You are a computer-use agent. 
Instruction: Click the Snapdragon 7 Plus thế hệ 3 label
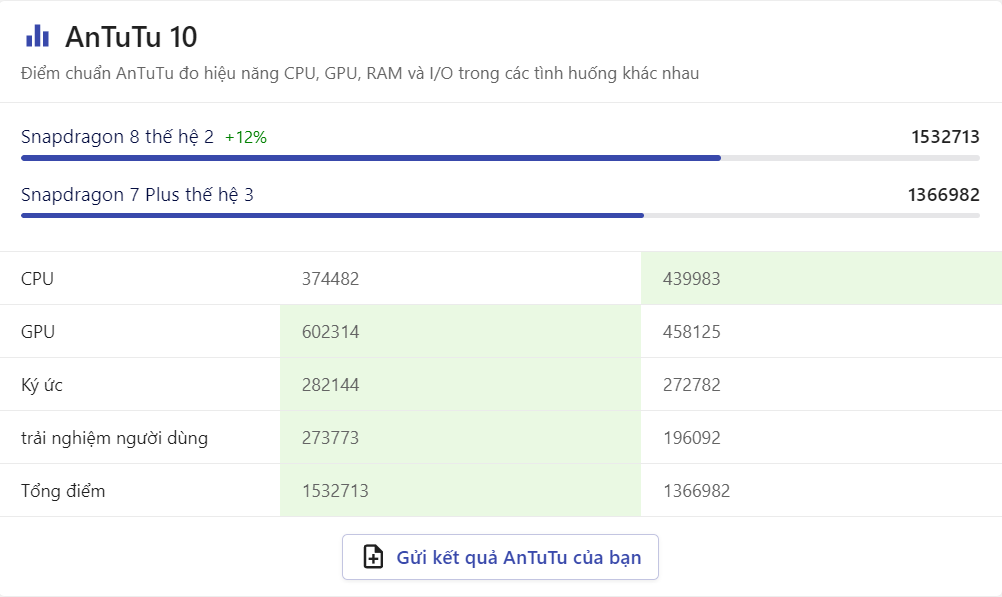[137, 195]
